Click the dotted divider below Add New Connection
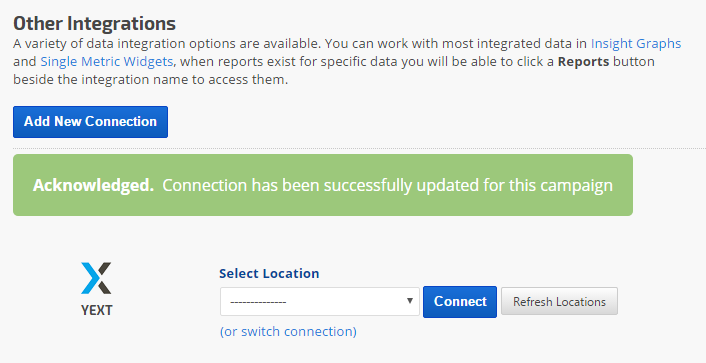This screenshot has width=706, height=363. [x=359, y=148]
